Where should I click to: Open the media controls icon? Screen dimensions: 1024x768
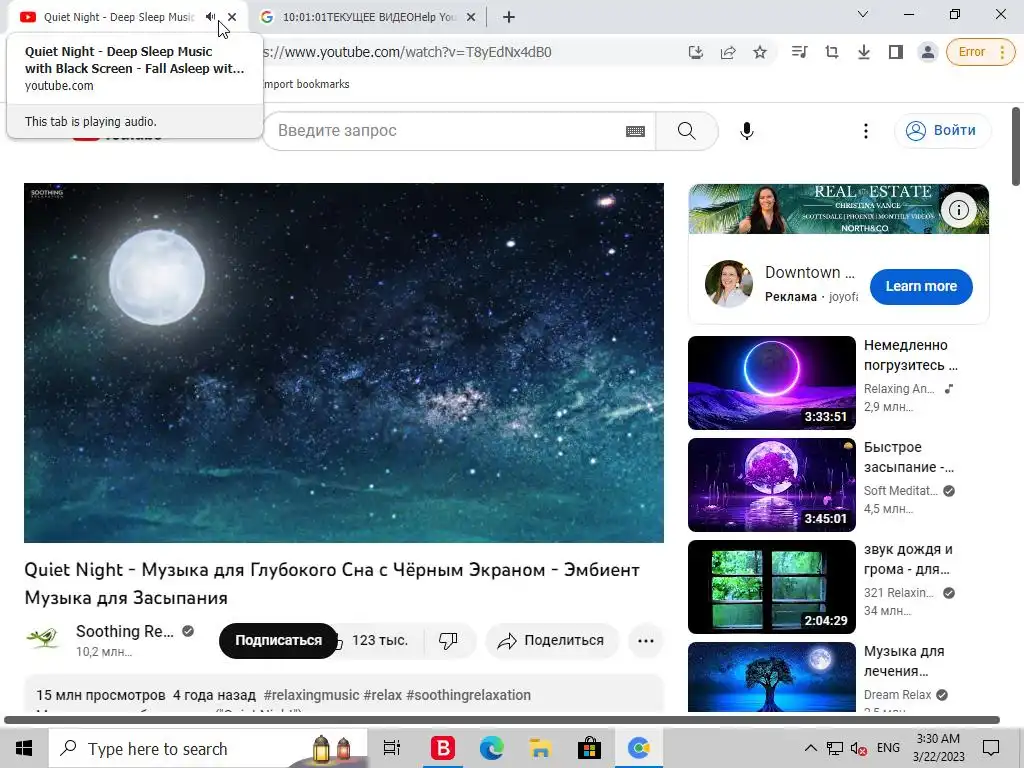tap(799, 52)
